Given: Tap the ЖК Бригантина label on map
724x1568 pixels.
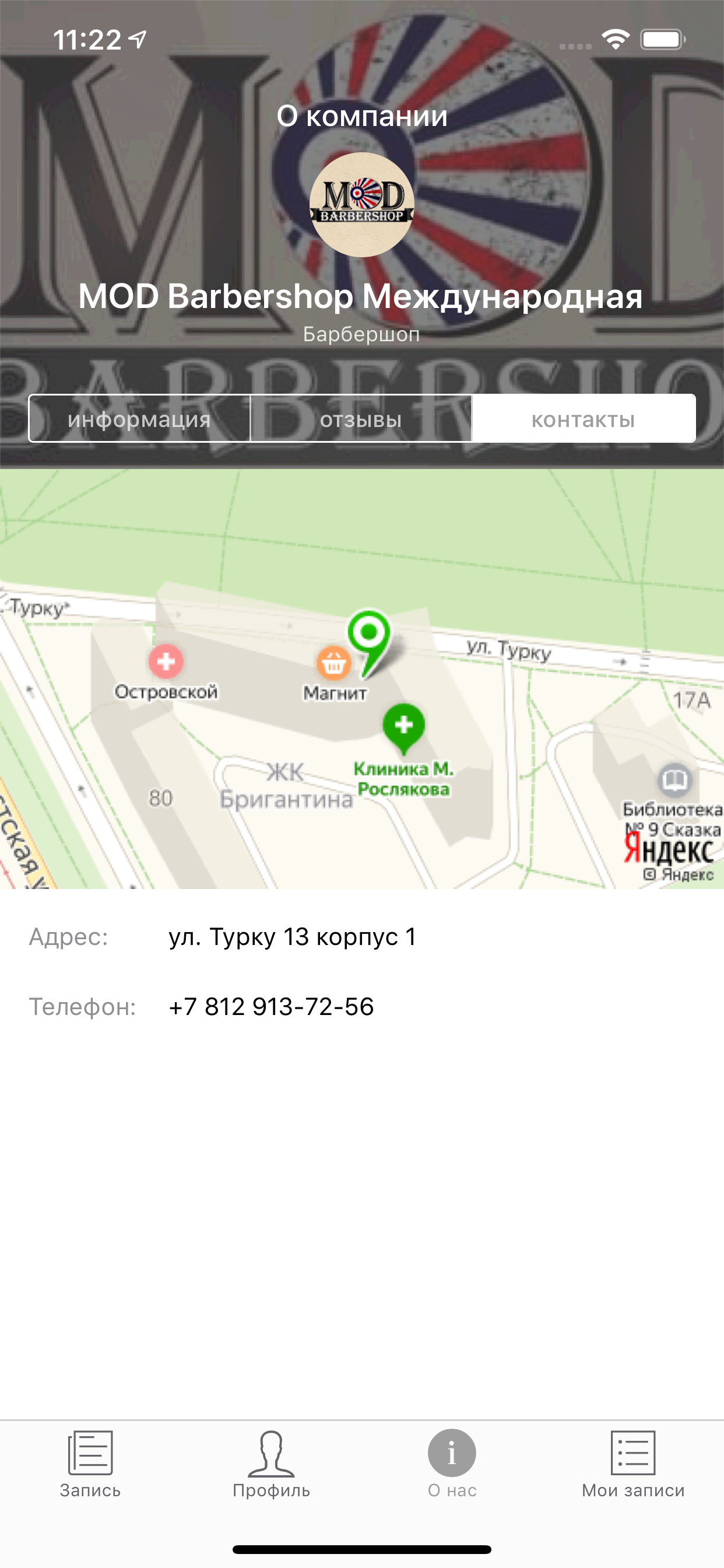Looking at the screenshot, I should coord(286,785).
